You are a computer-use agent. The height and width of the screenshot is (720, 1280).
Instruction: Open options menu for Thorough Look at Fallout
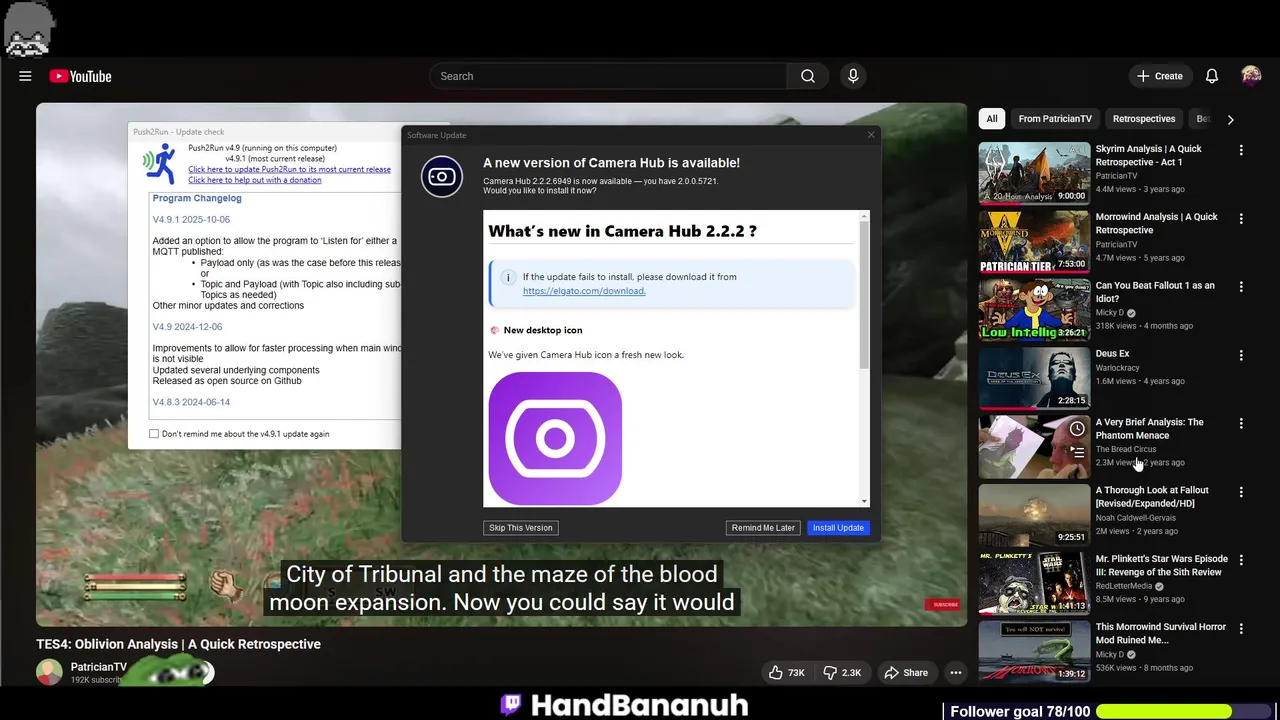pyautogui.click(x=1241, y=492)
